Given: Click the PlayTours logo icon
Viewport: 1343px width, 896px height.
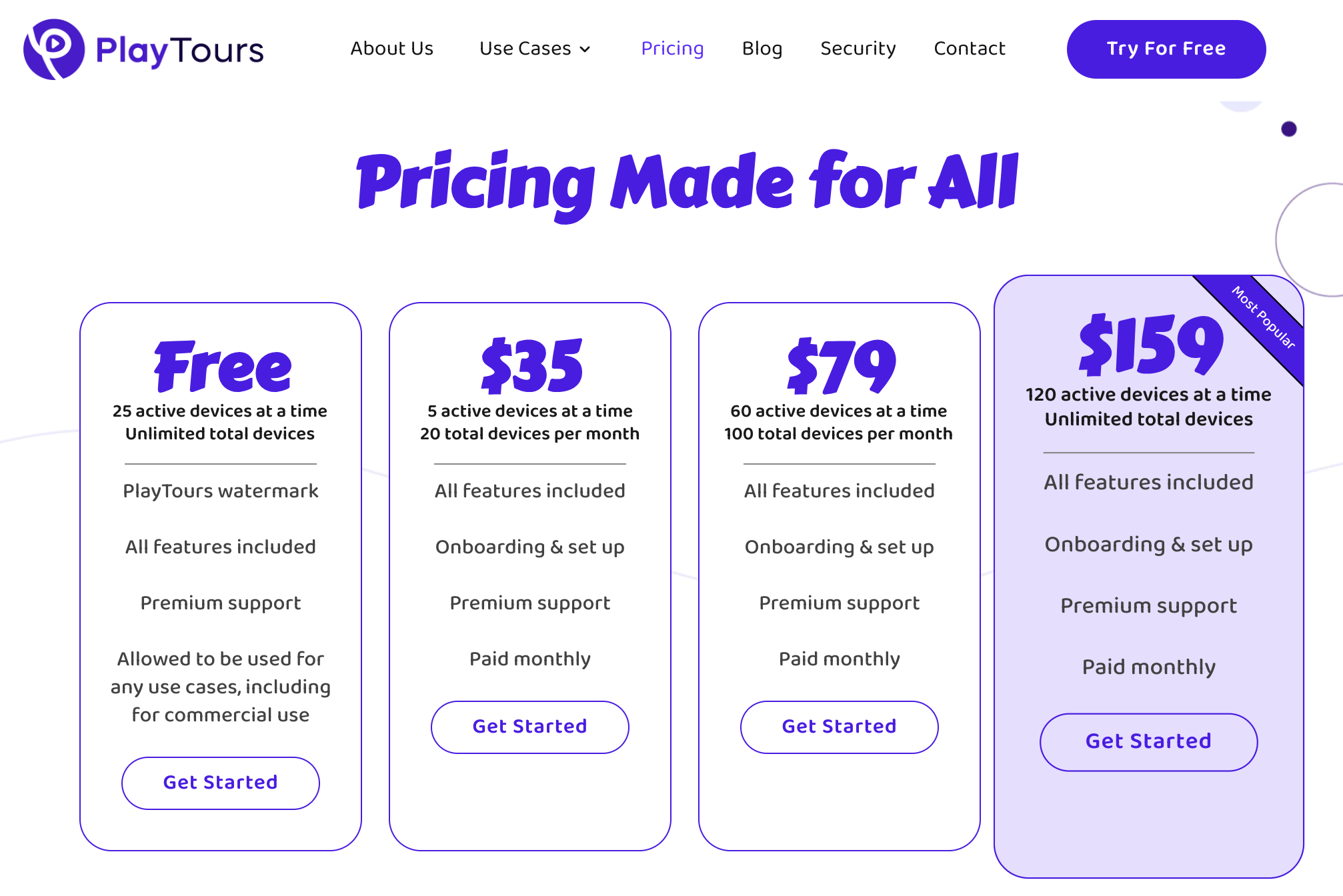Looking at the screenshot, I should 54,49.
